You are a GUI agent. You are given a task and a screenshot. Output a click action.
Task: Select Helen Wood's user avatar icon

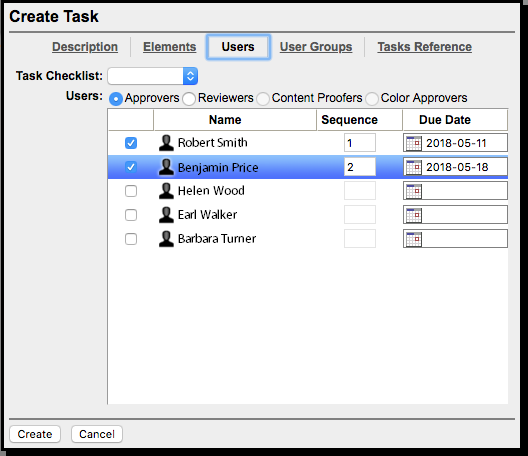166,191
